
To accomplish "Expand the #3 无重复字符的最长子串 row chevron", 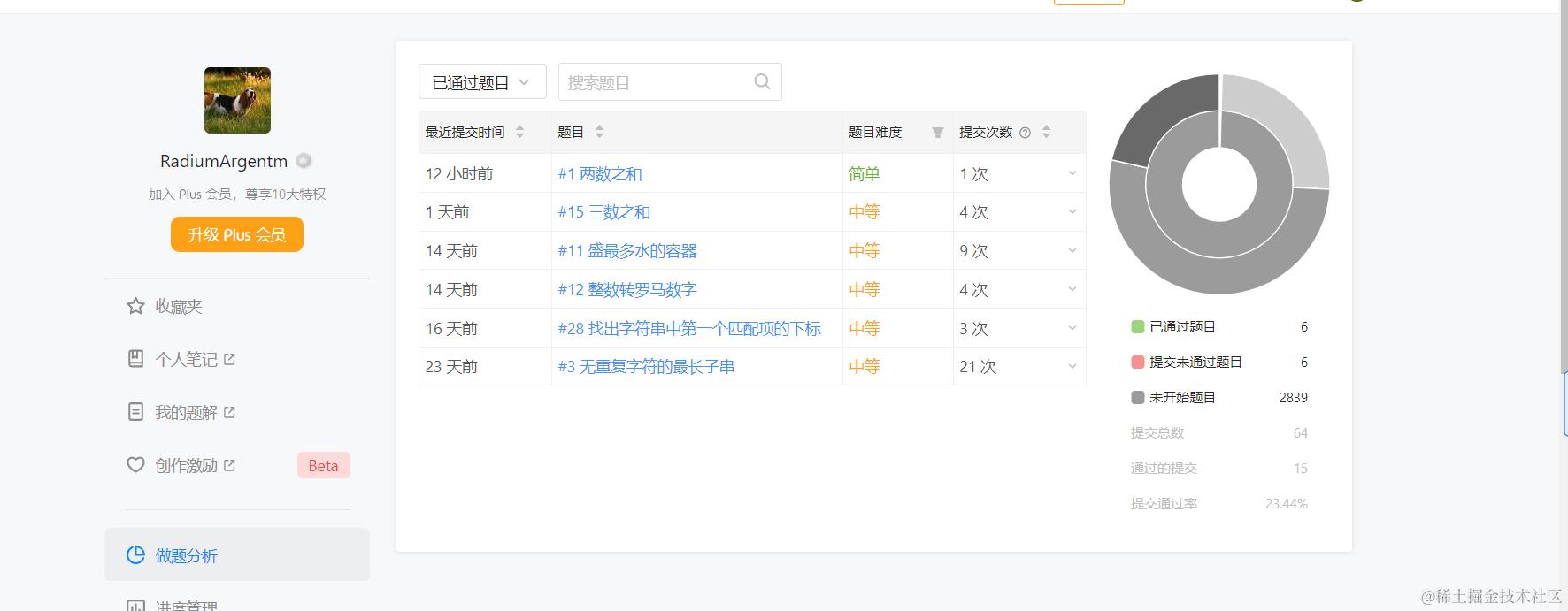I will [1072, 366].
